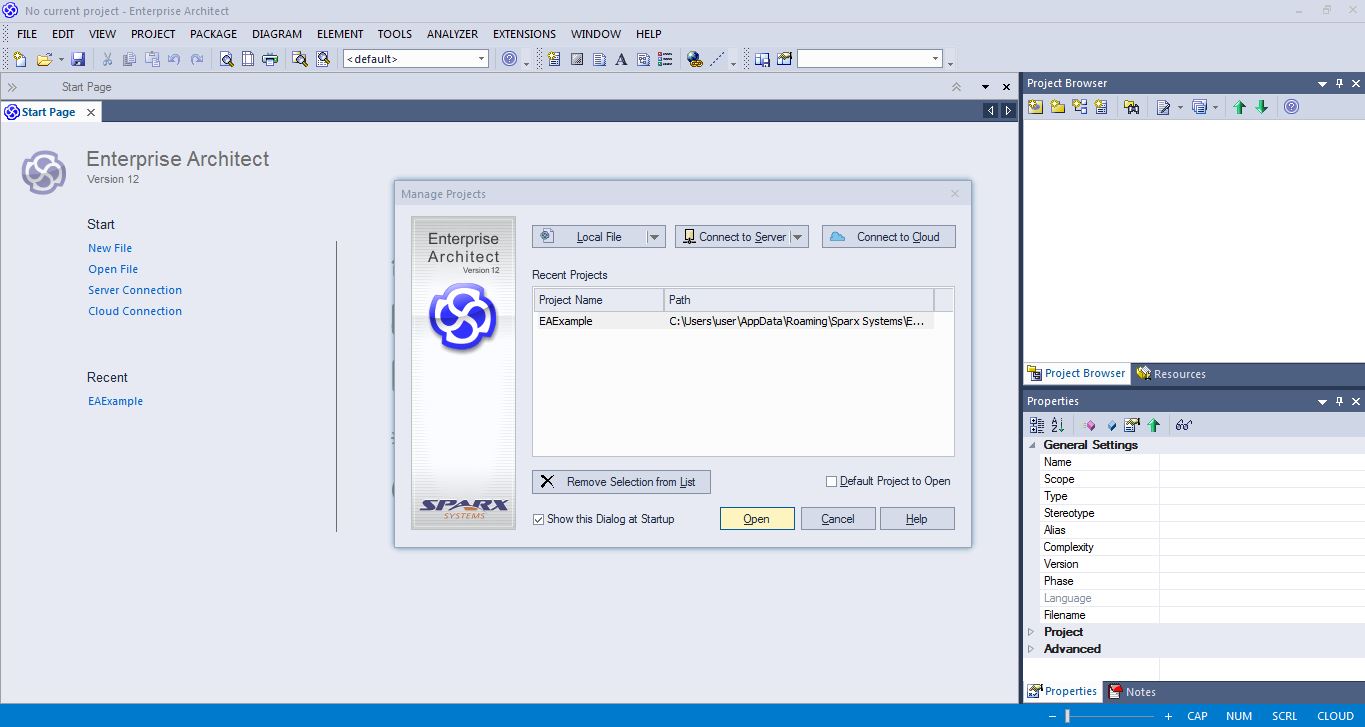Click the Open Project folder icon
1365x727 pixels.
click(x=44, y=59)
